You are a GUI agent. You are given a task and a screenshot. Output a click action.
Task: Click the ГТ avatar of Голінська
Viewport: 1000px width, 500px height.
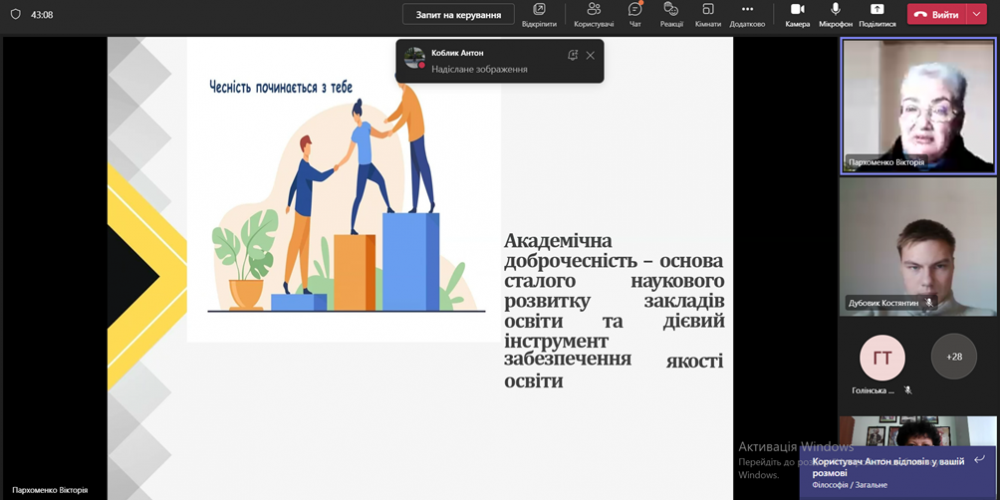pos(882,357)
